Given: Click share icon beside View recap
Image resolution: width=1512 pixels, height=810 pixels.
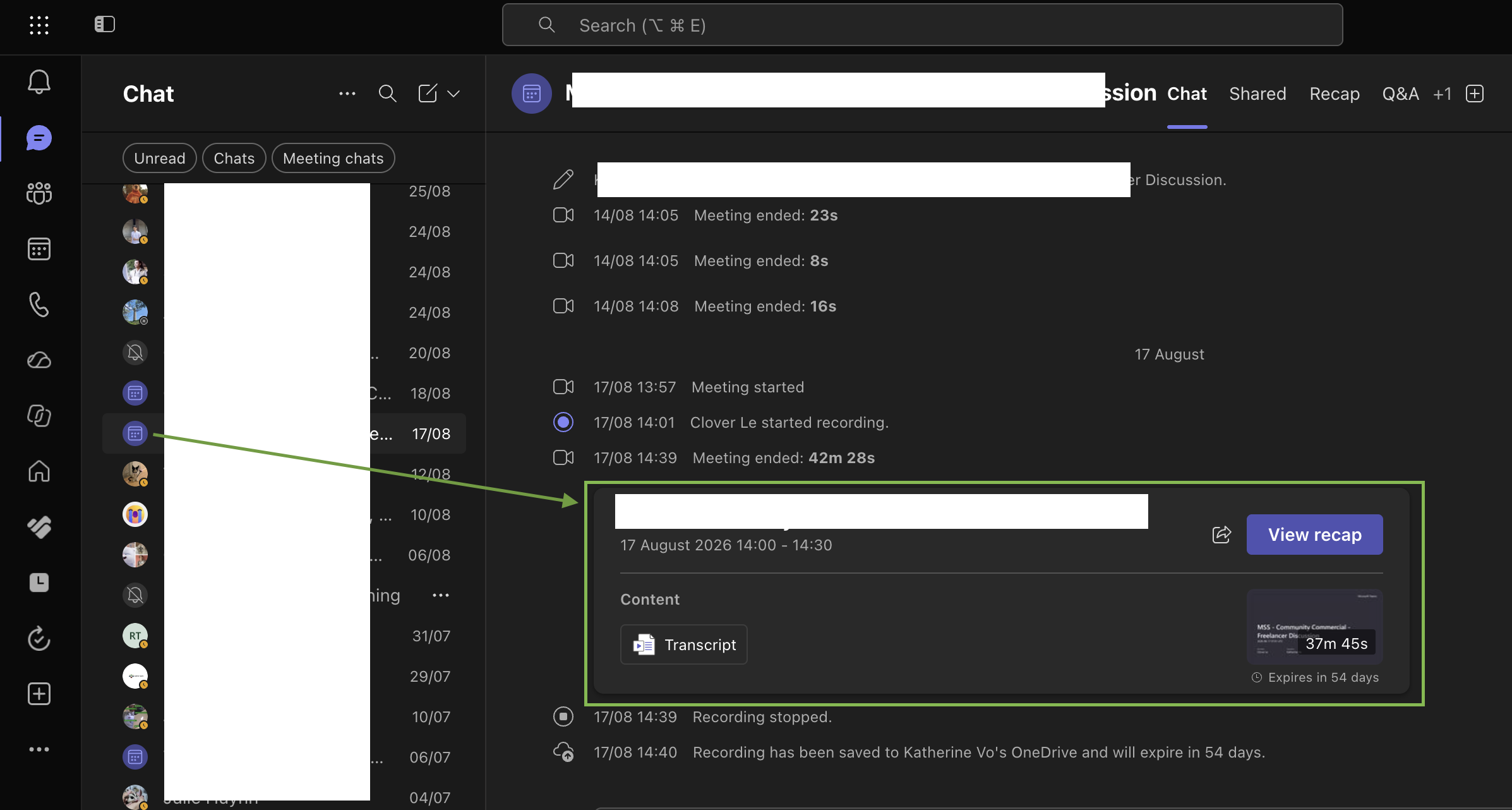Looking at the screenshot, I should (1222, 535).
